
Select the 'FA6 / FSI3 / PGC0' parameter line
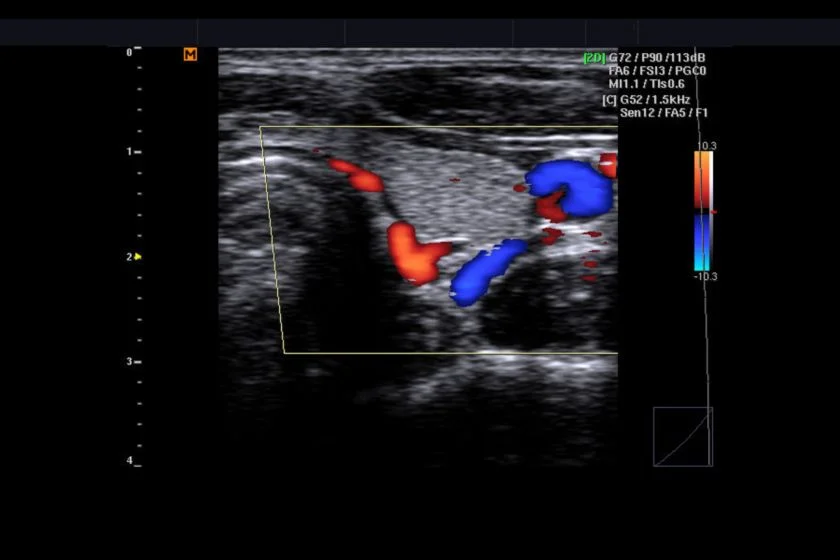pos(657,71)
